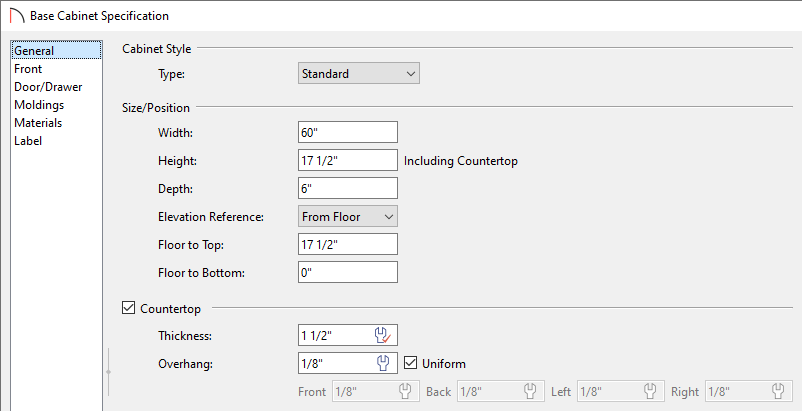The height and width of the screenshot is (411, 802).
Task: Click the Overhang default wrench icon
Action: (x=383, y=363)
